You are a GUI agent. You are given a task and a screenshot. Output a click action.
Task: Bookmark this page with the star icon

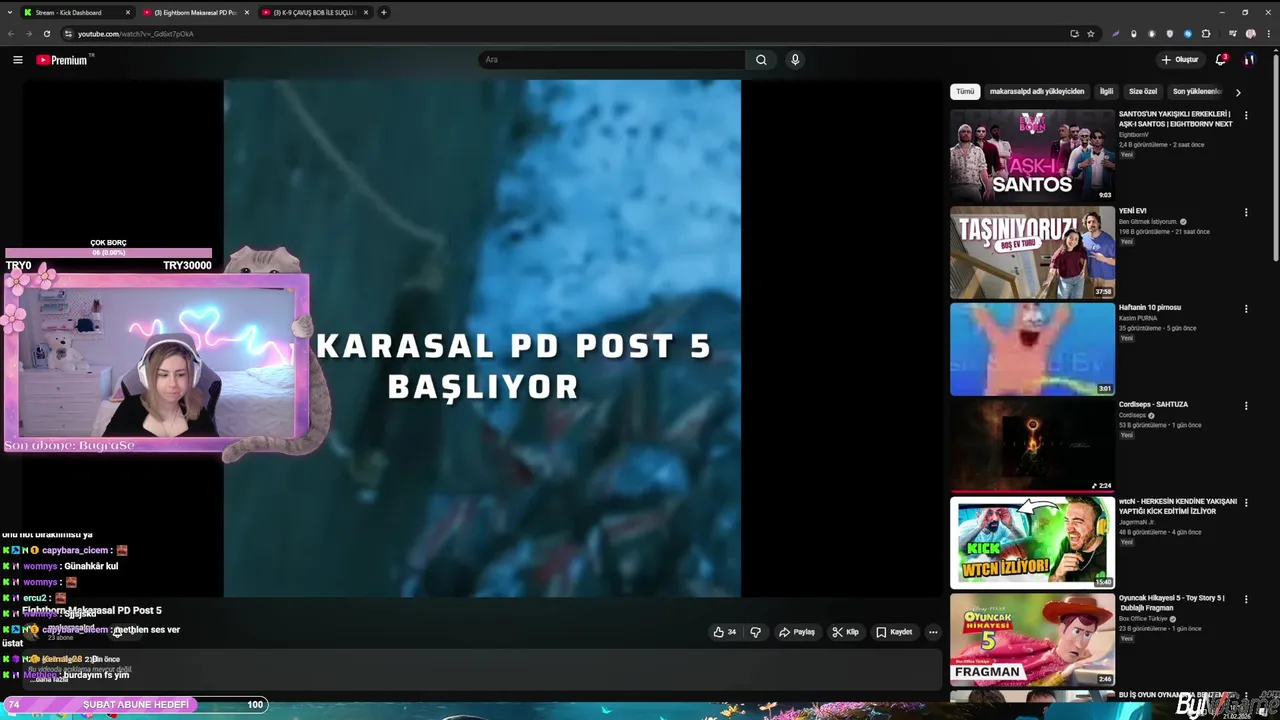[1091, 34]
